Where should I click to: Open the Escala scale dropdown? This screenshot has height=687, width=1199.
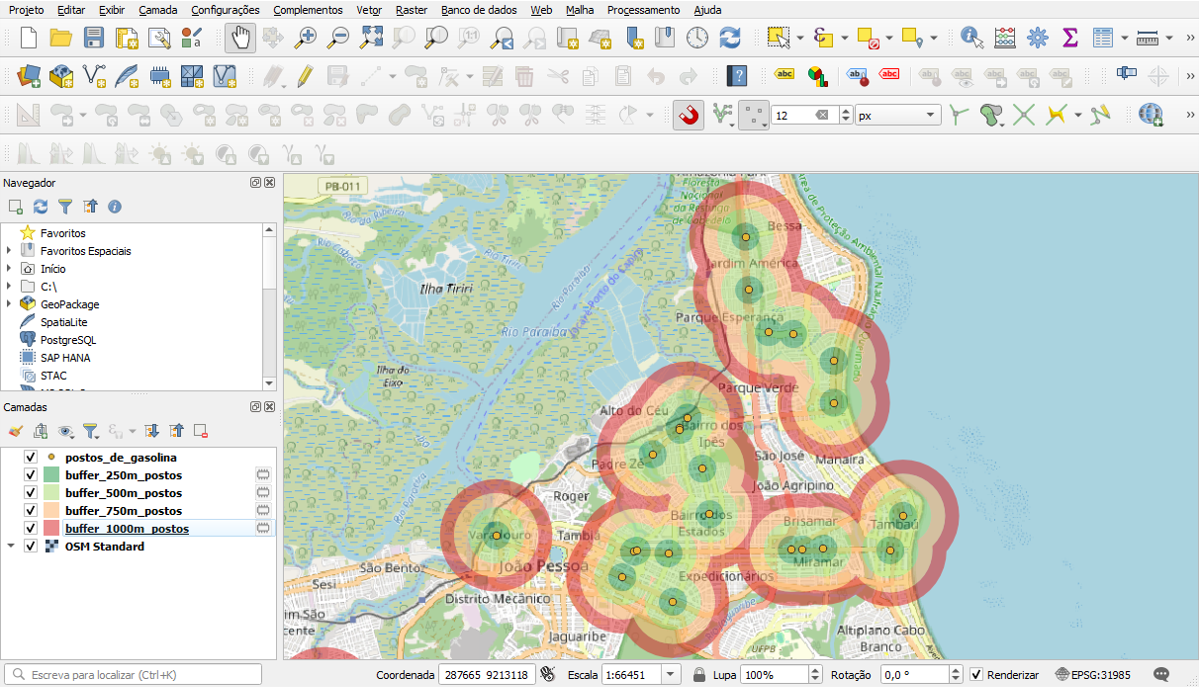[670, 675]
